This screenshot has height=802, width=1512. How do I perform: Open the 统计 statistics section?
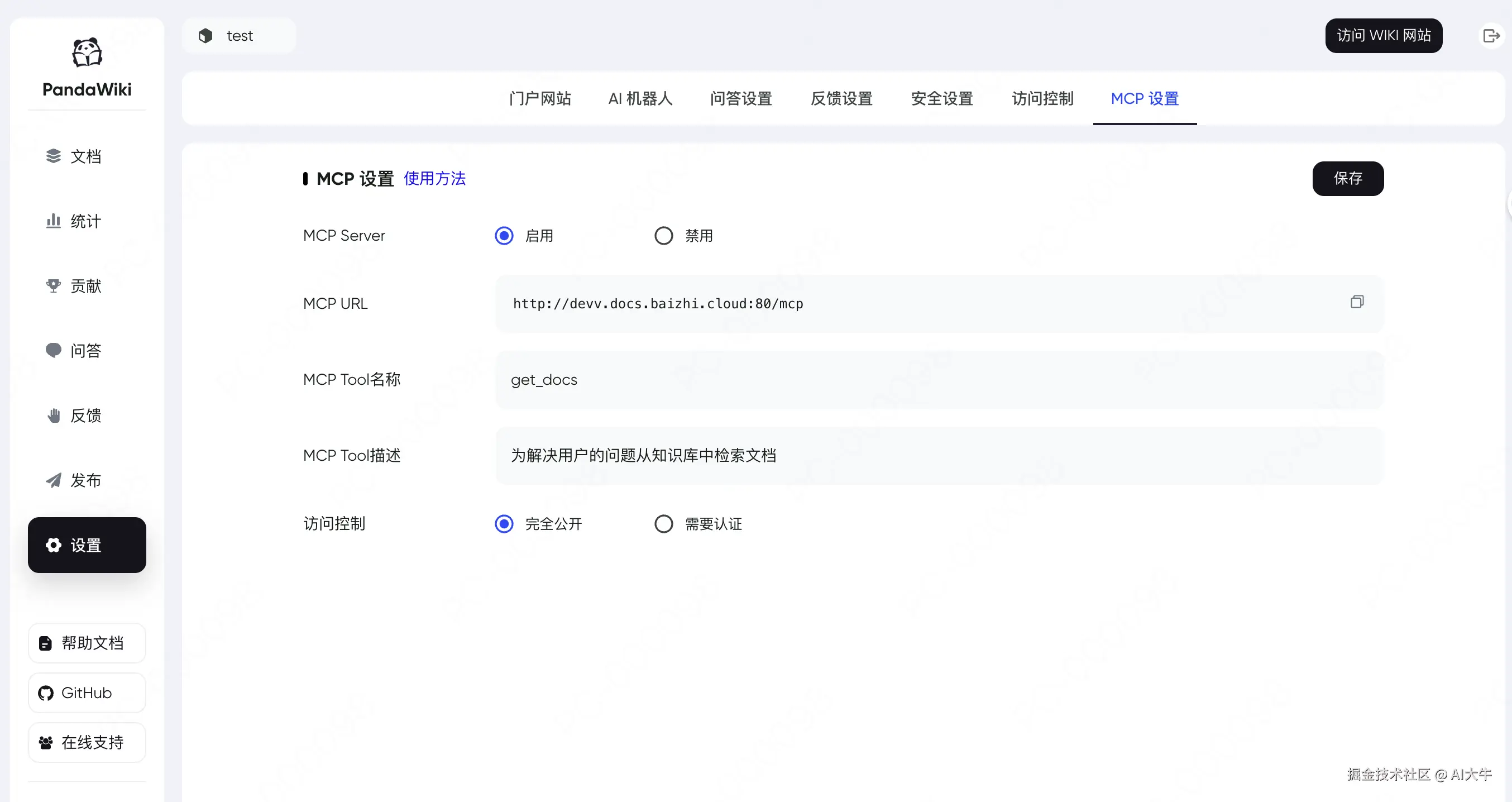pos(85,221)
